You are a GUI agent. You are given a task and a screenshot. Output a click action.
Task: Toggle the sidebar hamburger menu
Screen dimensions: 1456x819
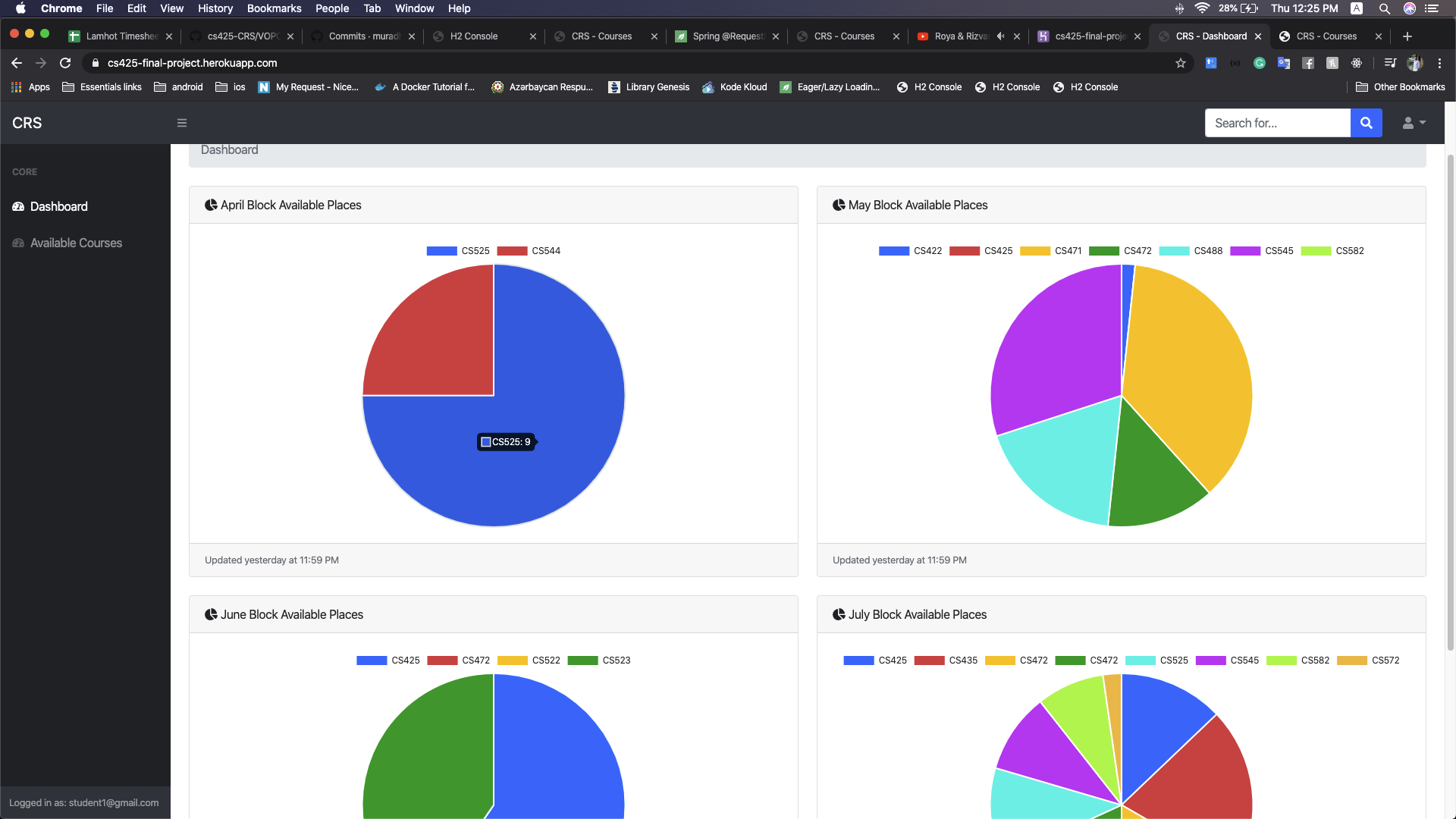[182, 123]
